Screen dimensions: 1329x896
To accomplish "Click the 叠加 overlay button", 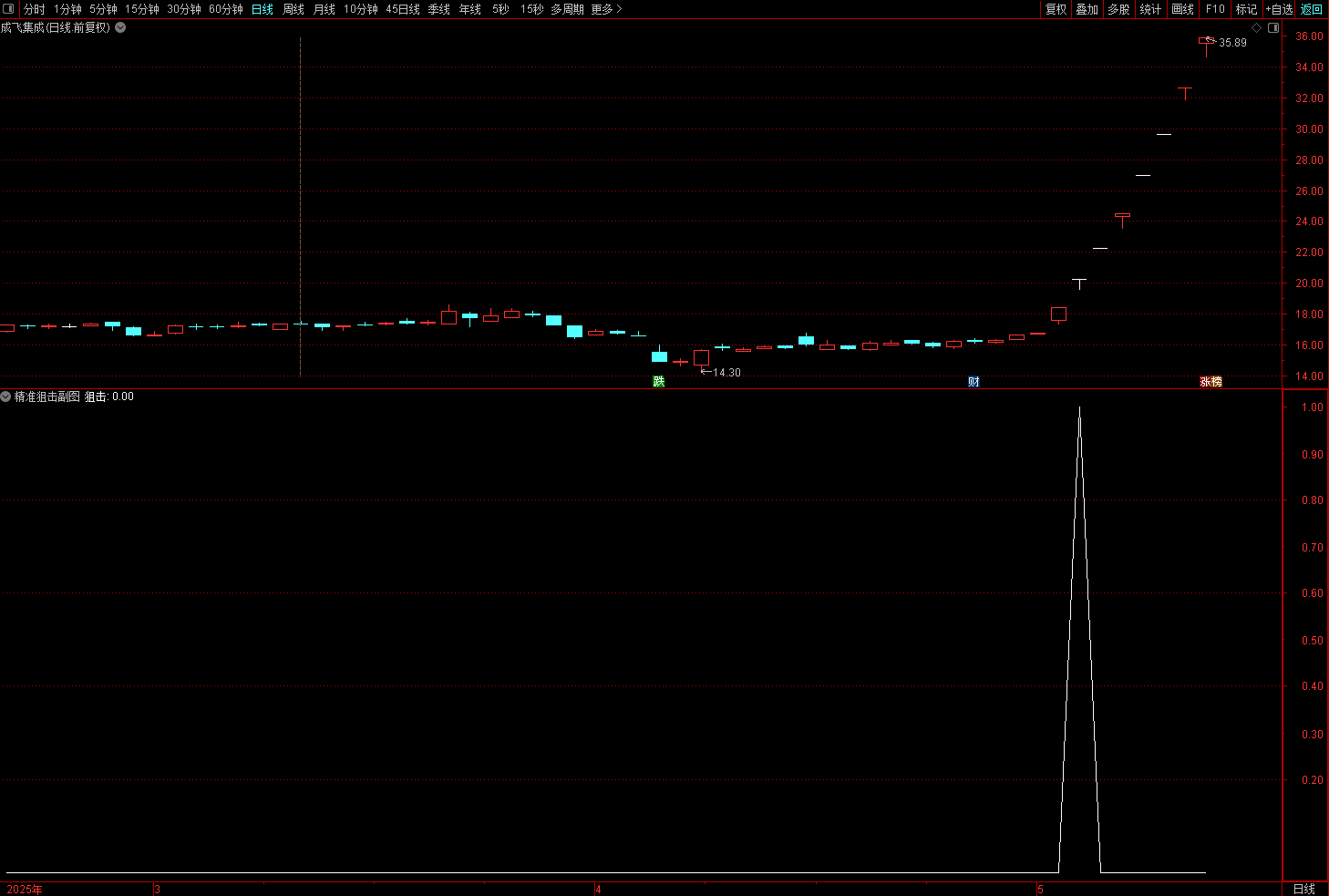I will (x=1087, y=9).
